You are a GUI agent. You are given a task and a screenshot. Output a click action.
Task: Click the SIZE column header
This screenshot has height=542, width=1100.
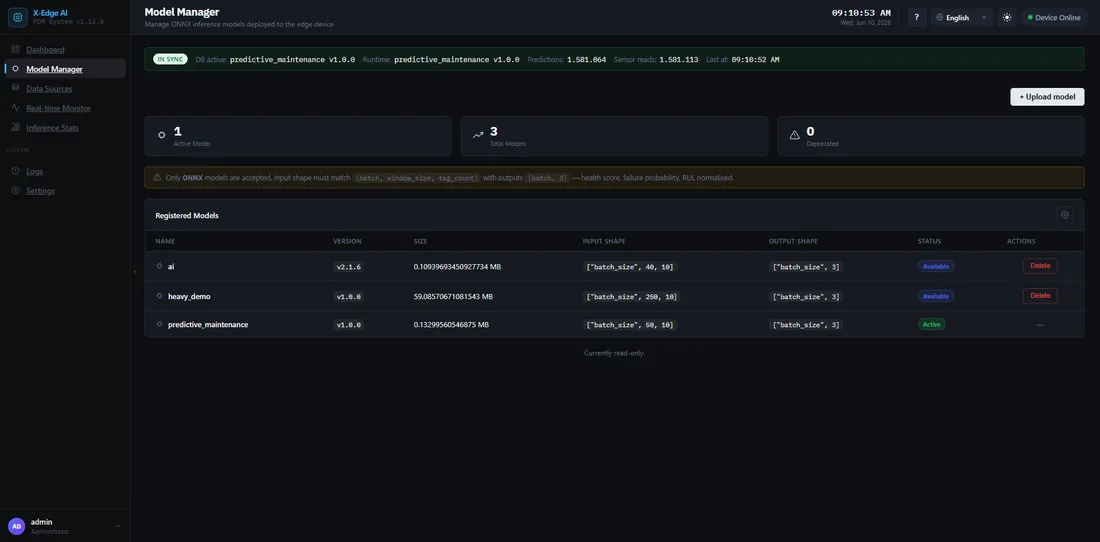pyautogui.click(x=420, y=241)
